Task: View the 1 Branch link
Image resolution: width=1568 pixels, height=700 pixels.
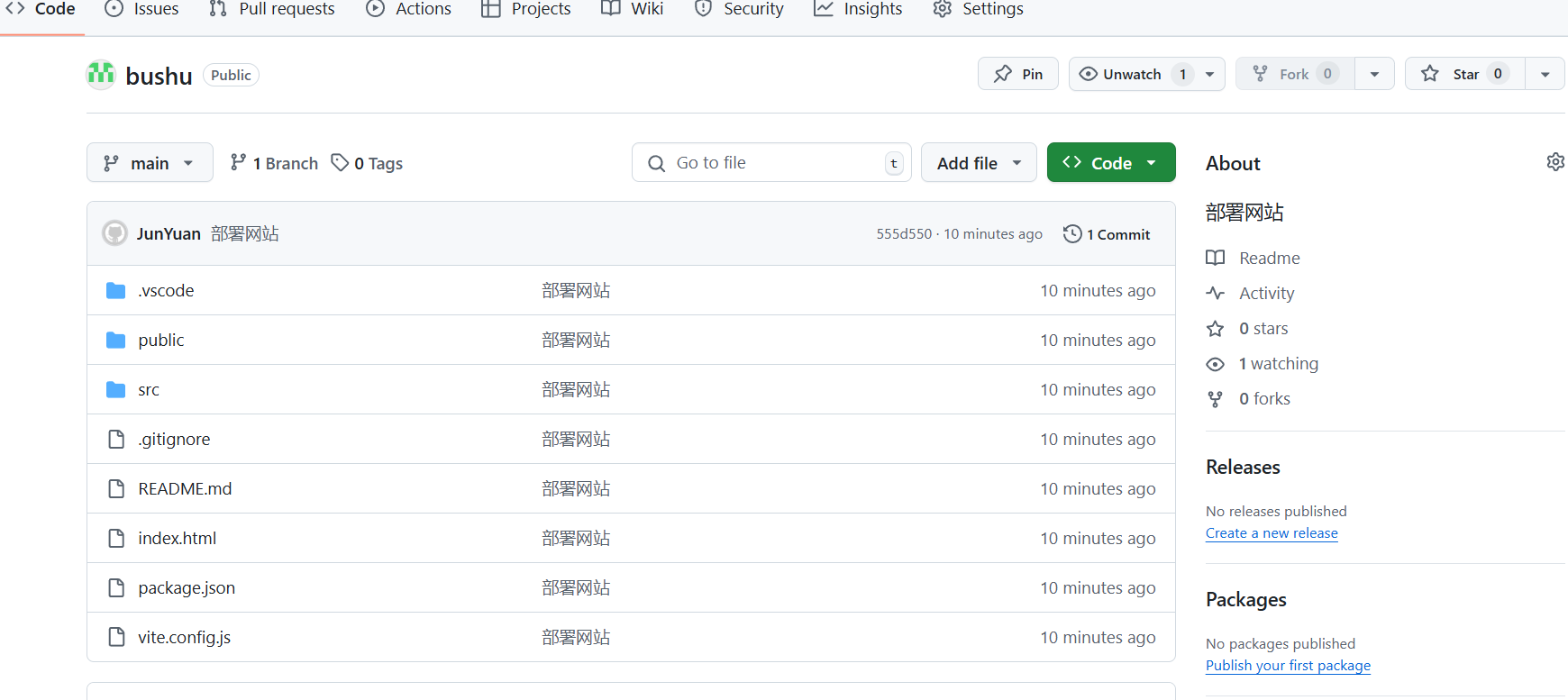Action: click(x=274, y=163)
